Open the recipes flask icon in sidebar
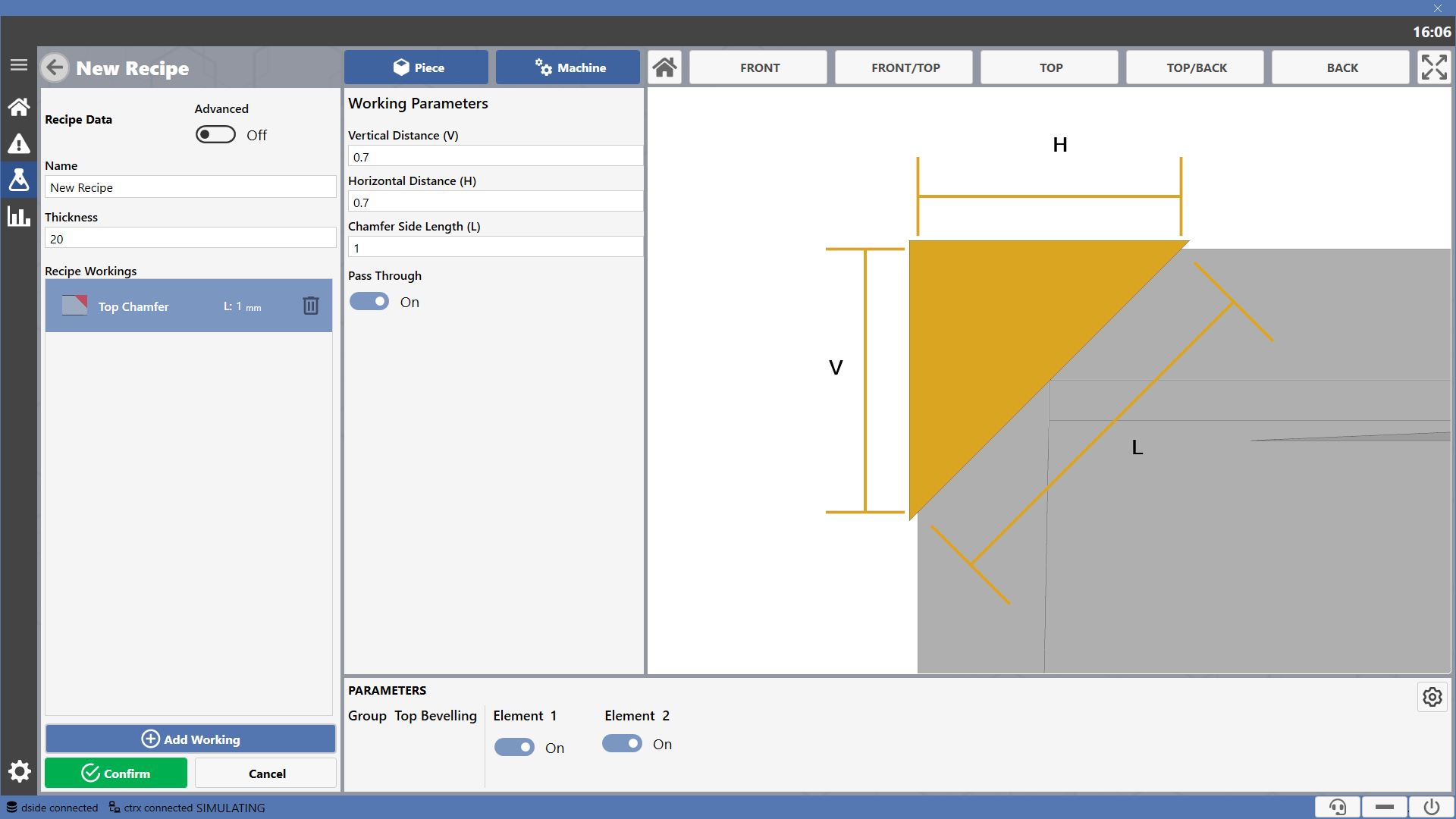1456x819 pixels. coord(19,180)
